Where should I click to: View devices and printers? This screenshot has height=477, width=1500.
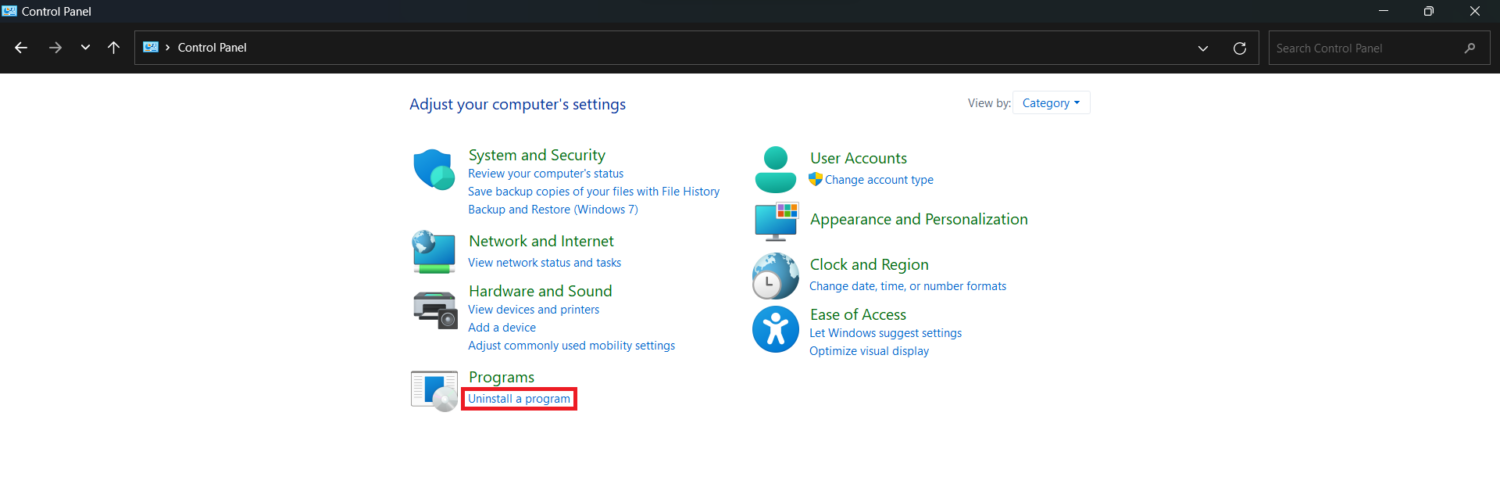534,310
